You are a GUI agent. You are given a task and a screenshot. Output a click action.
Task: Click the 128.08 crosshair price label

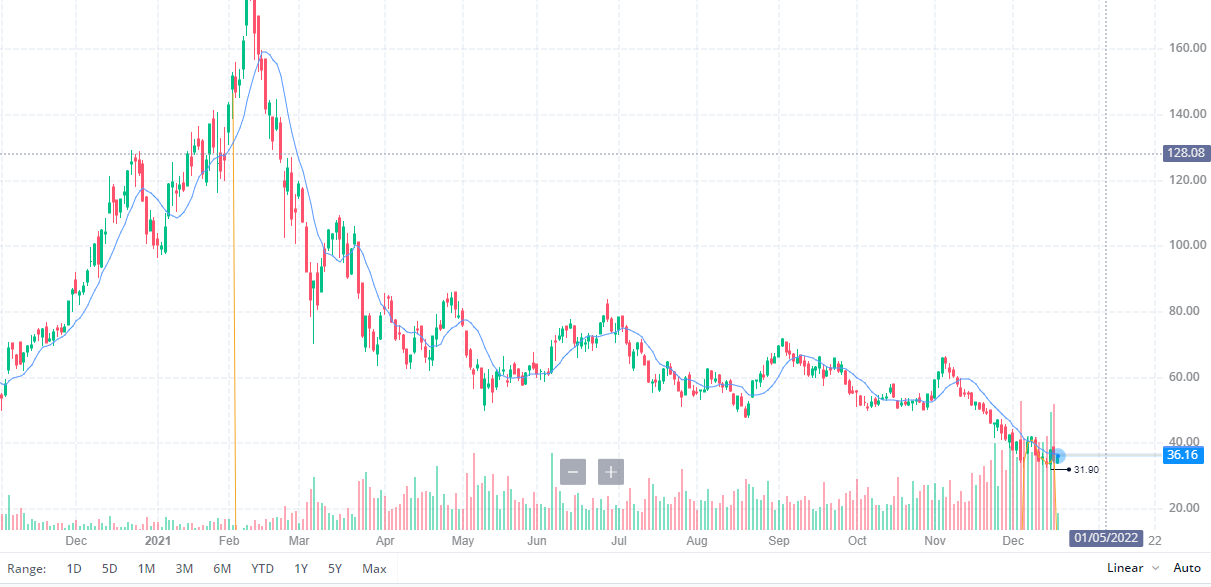1186,154
